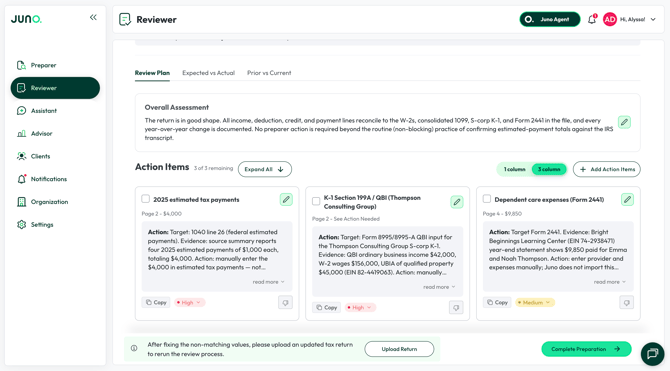Launch the Juno Agent button
Screen dimensions: 670x371
550,19
